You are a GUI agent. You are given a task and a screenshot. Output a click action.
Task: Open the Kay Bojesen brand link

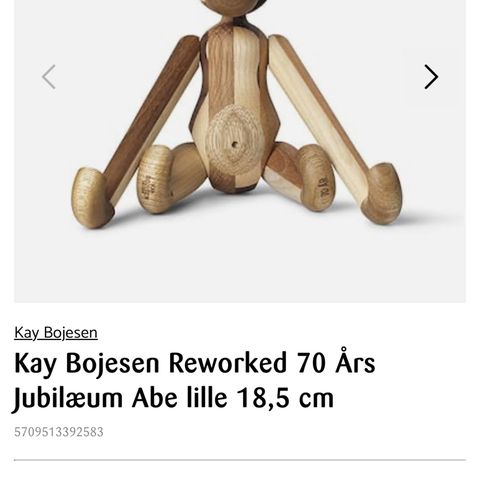[x=56, y=333]
